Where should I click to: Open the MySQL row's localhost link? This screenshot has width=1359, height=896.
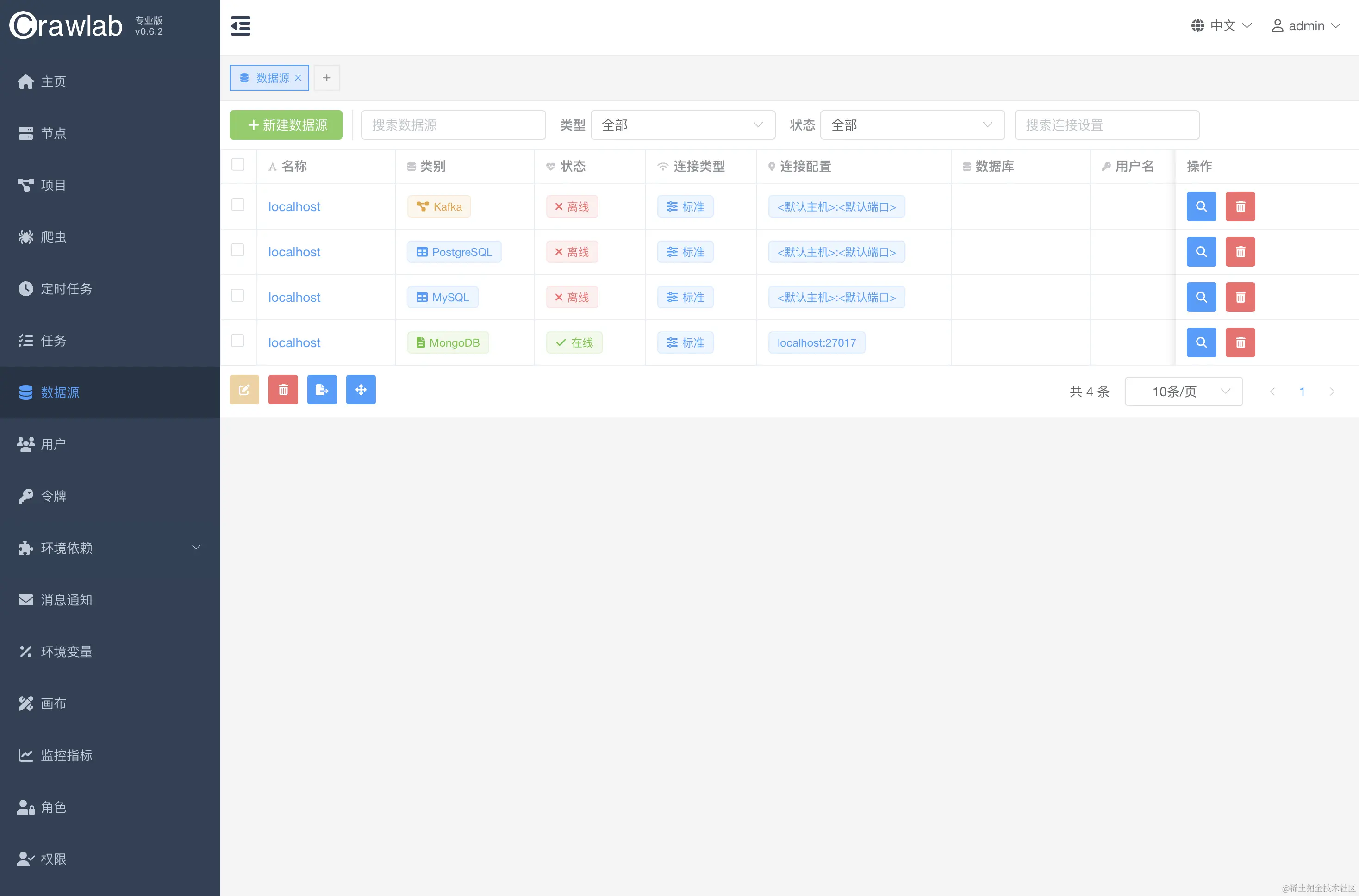click(x=294, y=297)
